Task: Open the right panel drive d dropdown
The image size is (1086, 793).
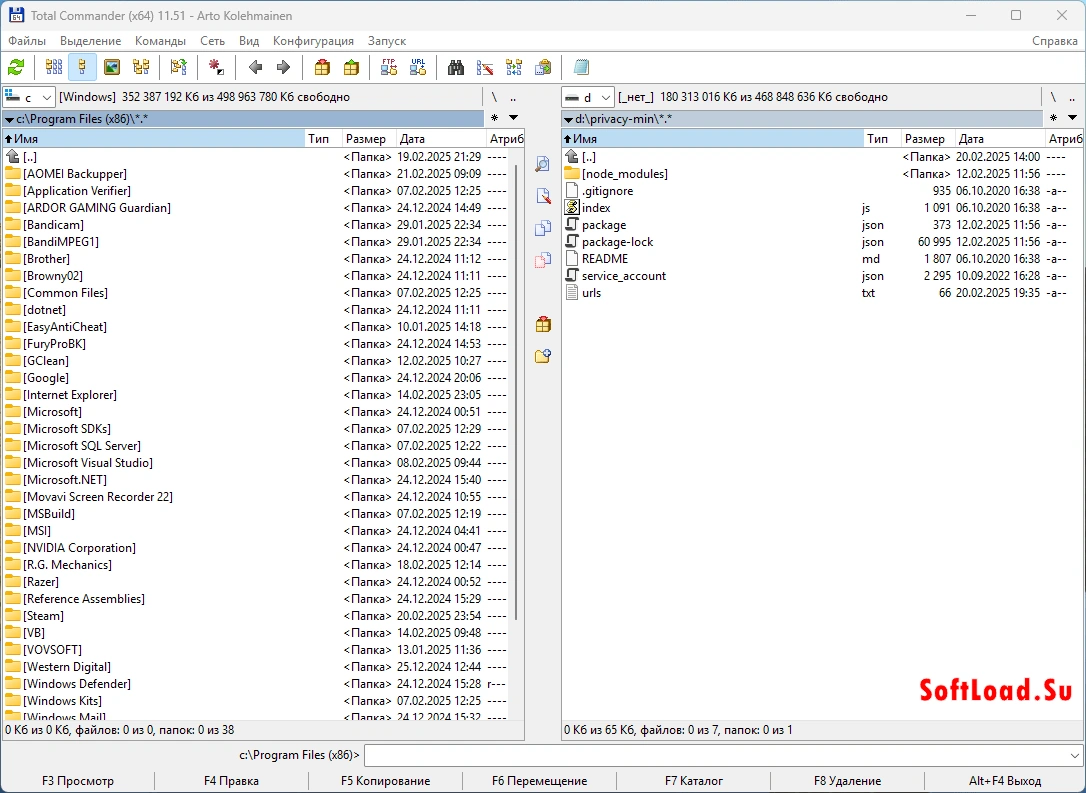Action: click(588, 97)
